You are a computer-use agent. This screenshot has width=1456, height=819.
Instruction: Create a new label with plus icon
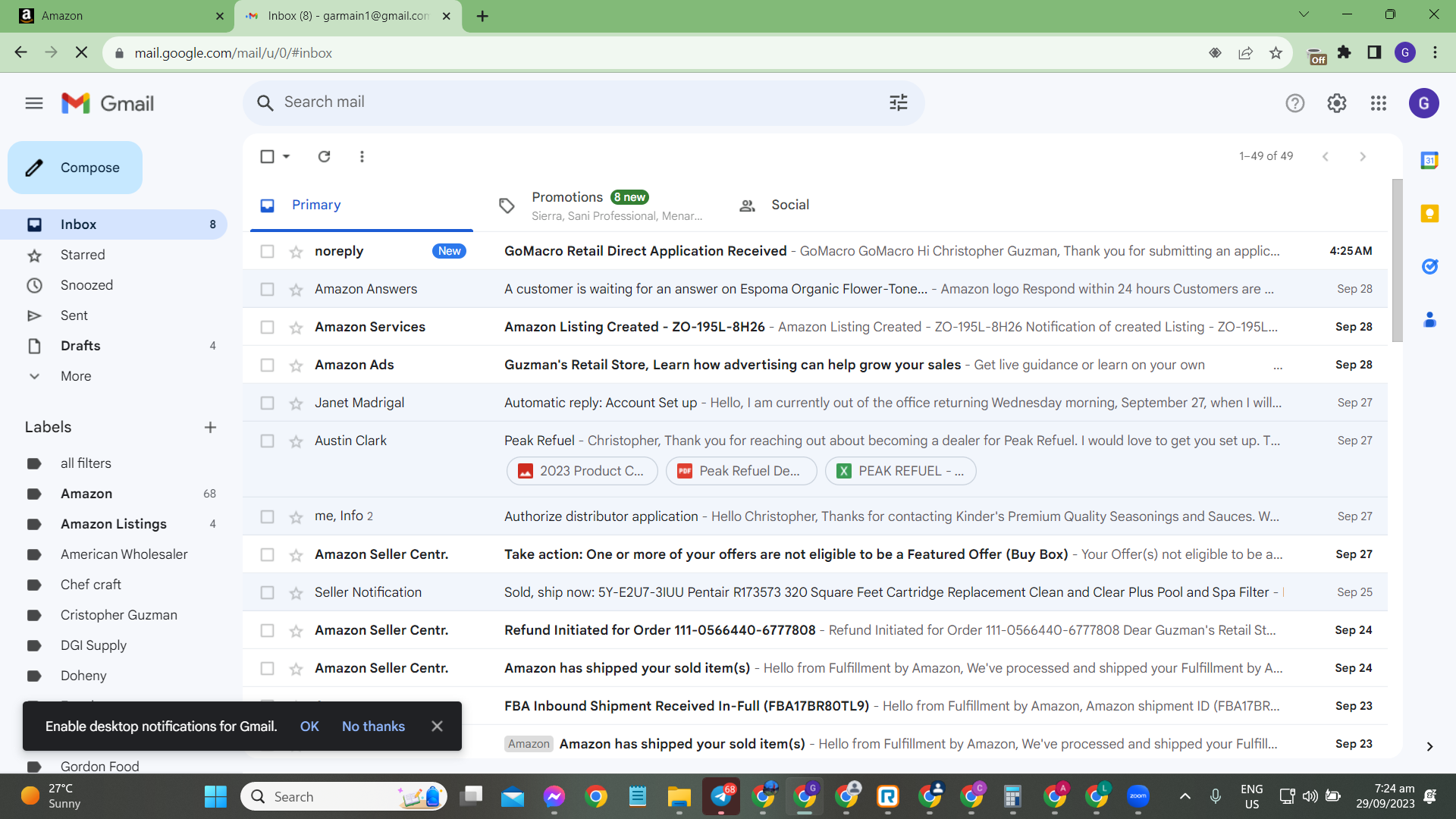click(210, 428)
